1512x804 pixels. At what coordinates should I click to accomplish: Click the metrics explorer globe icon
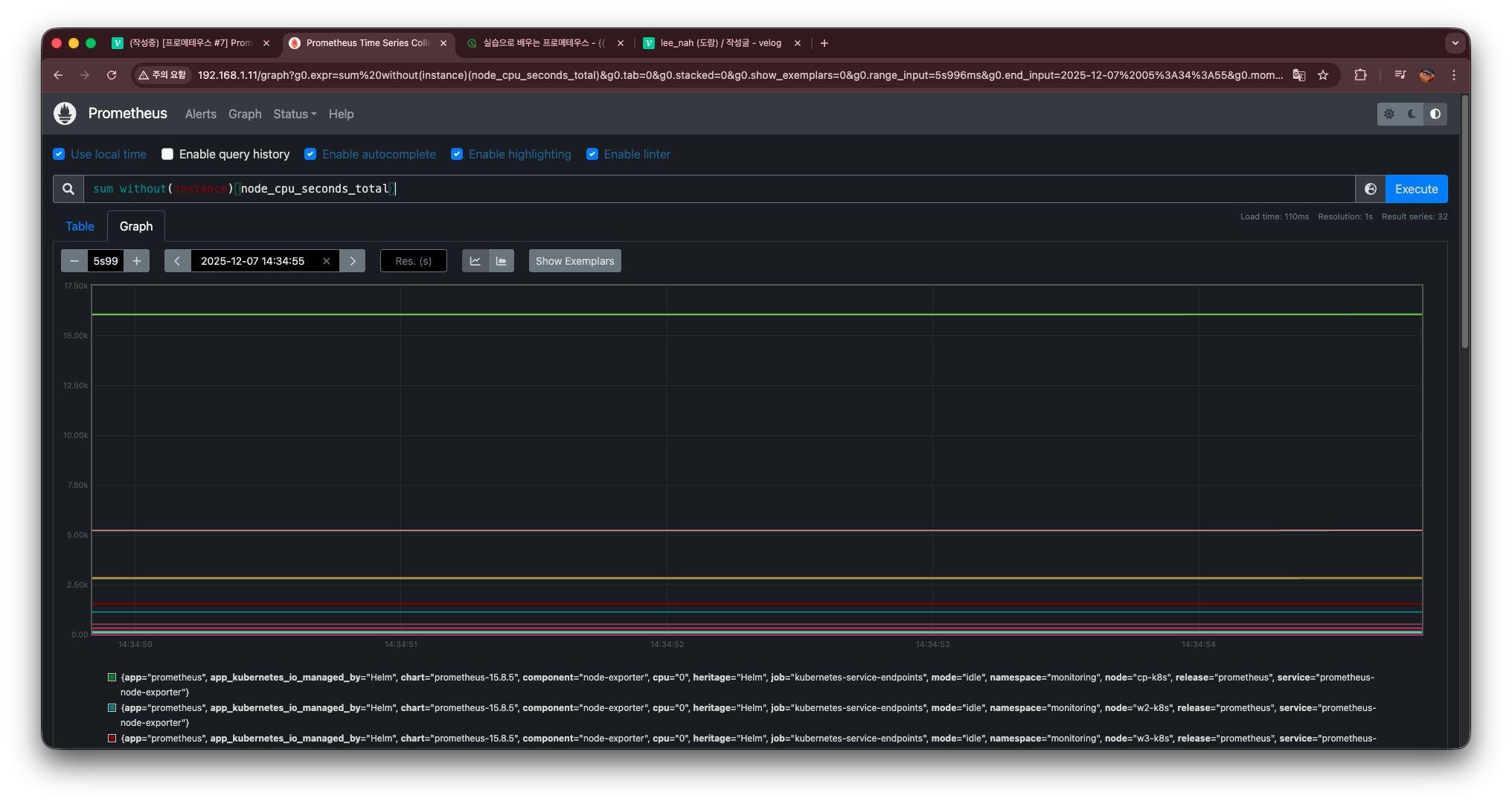point(1370,189)
